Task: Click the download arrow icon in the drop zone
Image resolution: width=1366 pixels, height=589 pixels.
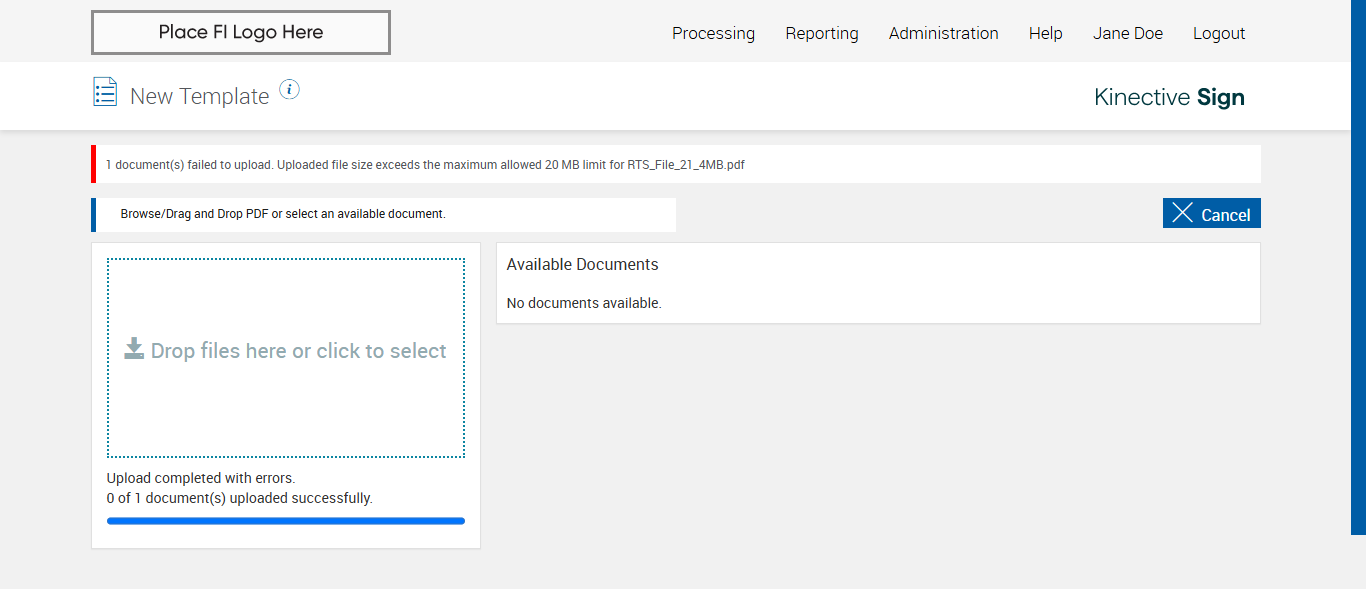Action: click(x=134, y=349)
